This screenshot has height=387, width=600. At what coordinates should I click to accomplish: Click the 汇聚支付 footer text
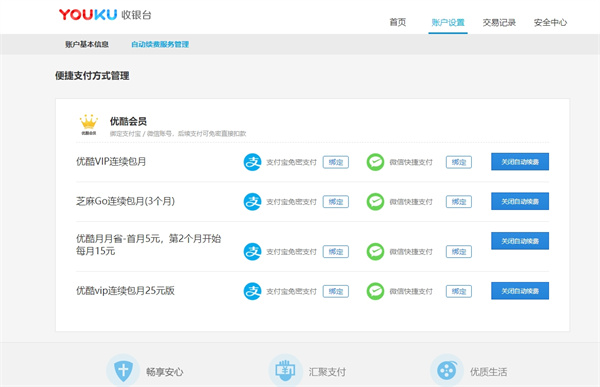point(327,372)
